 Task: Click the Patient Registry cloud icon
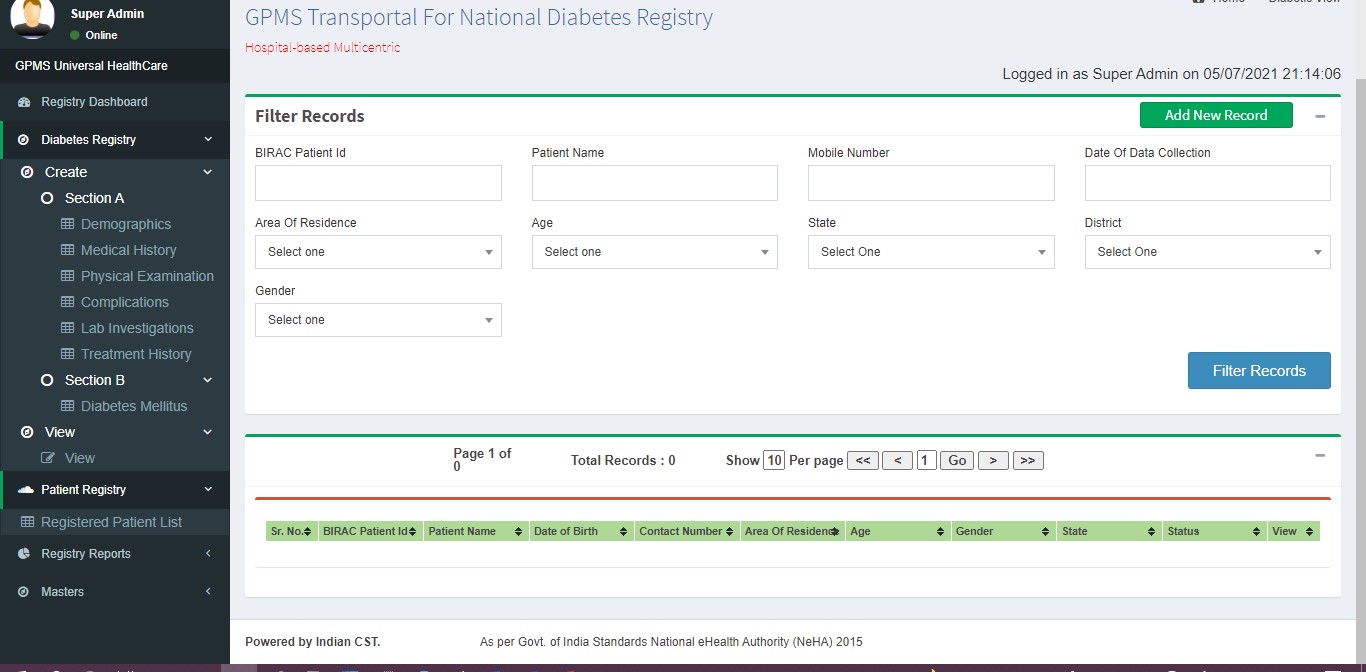(26, 490)
